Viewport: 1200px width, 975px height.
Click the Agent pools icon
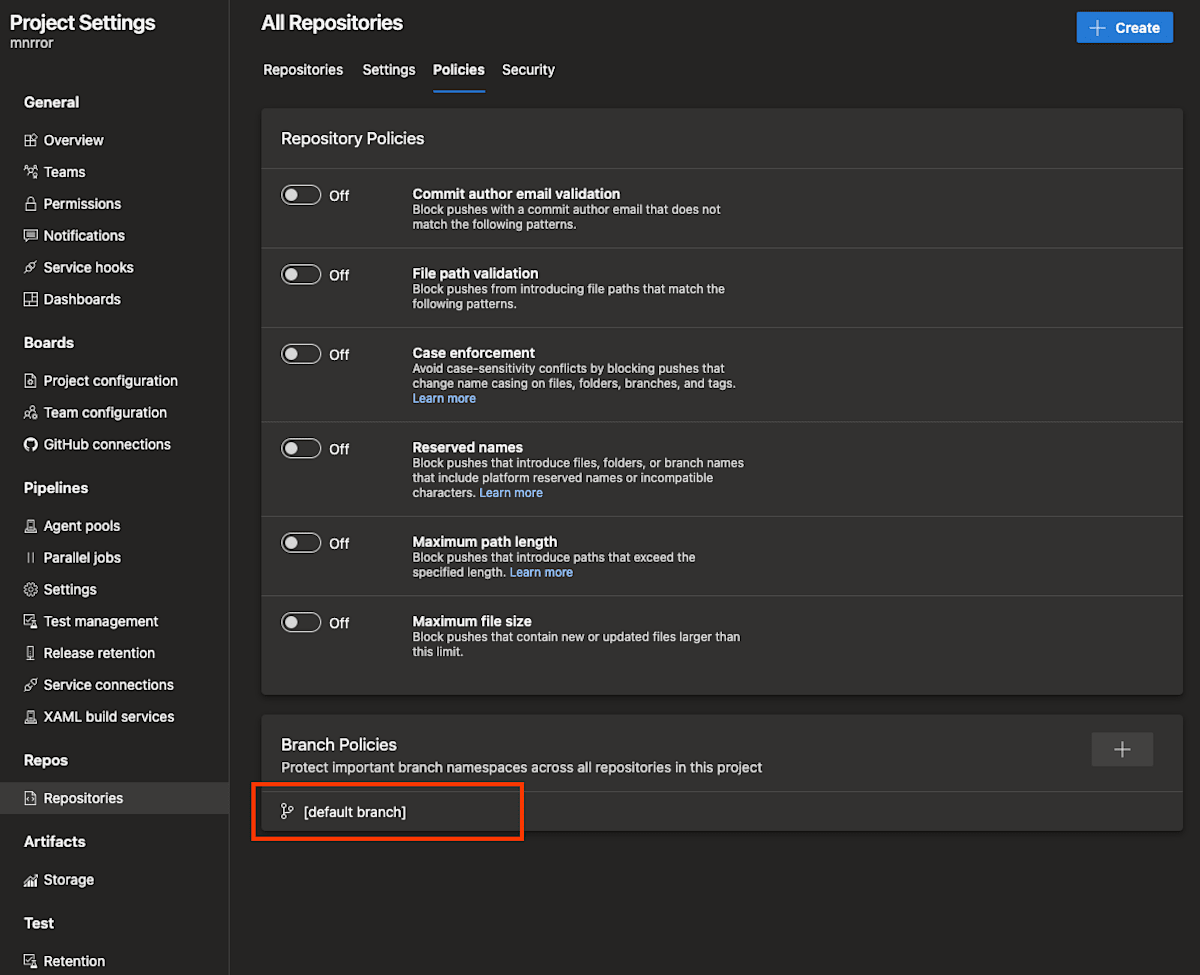pyautogui.click(x=31, y=526)
